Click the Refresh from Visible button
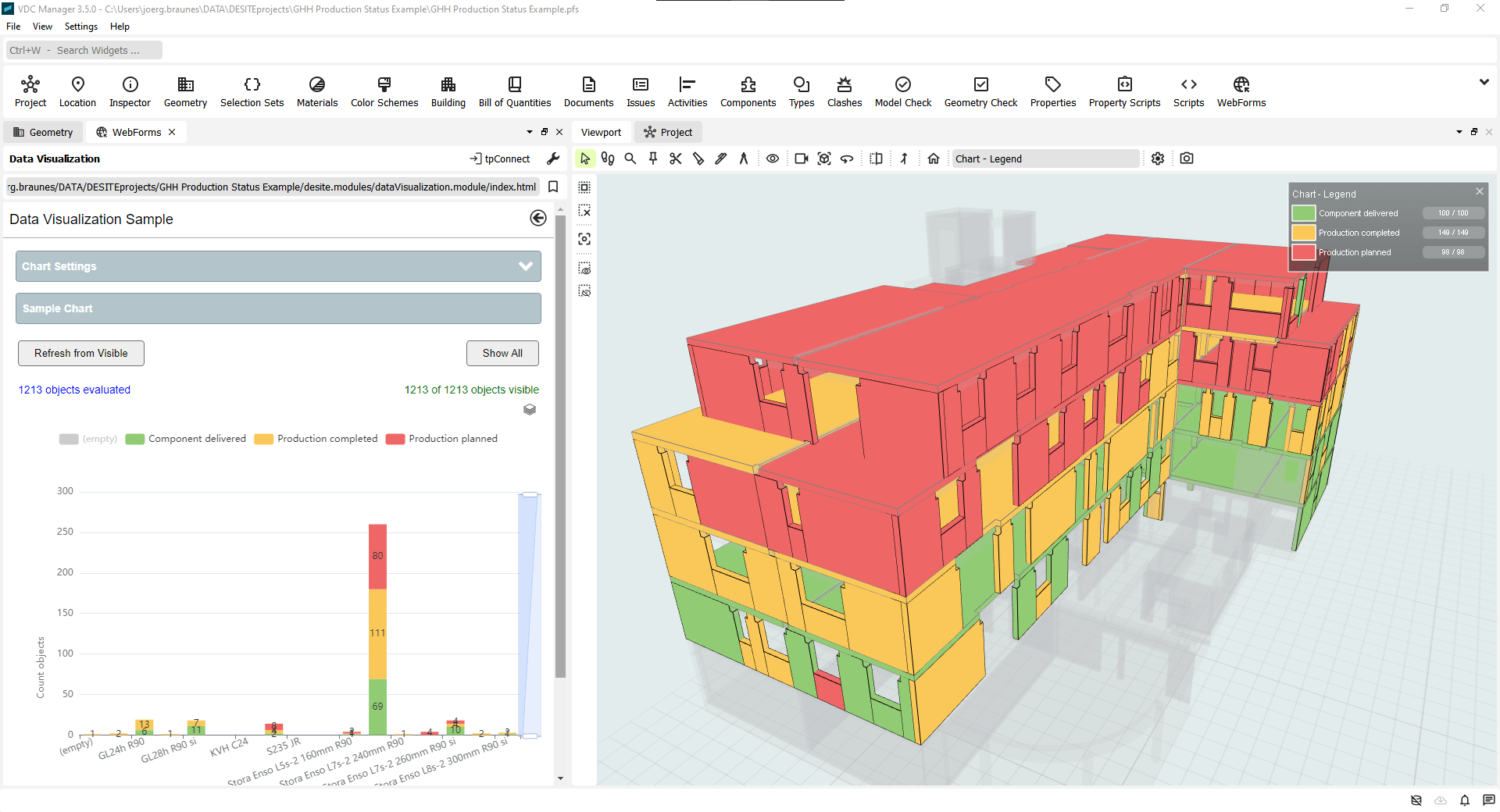 81,353
